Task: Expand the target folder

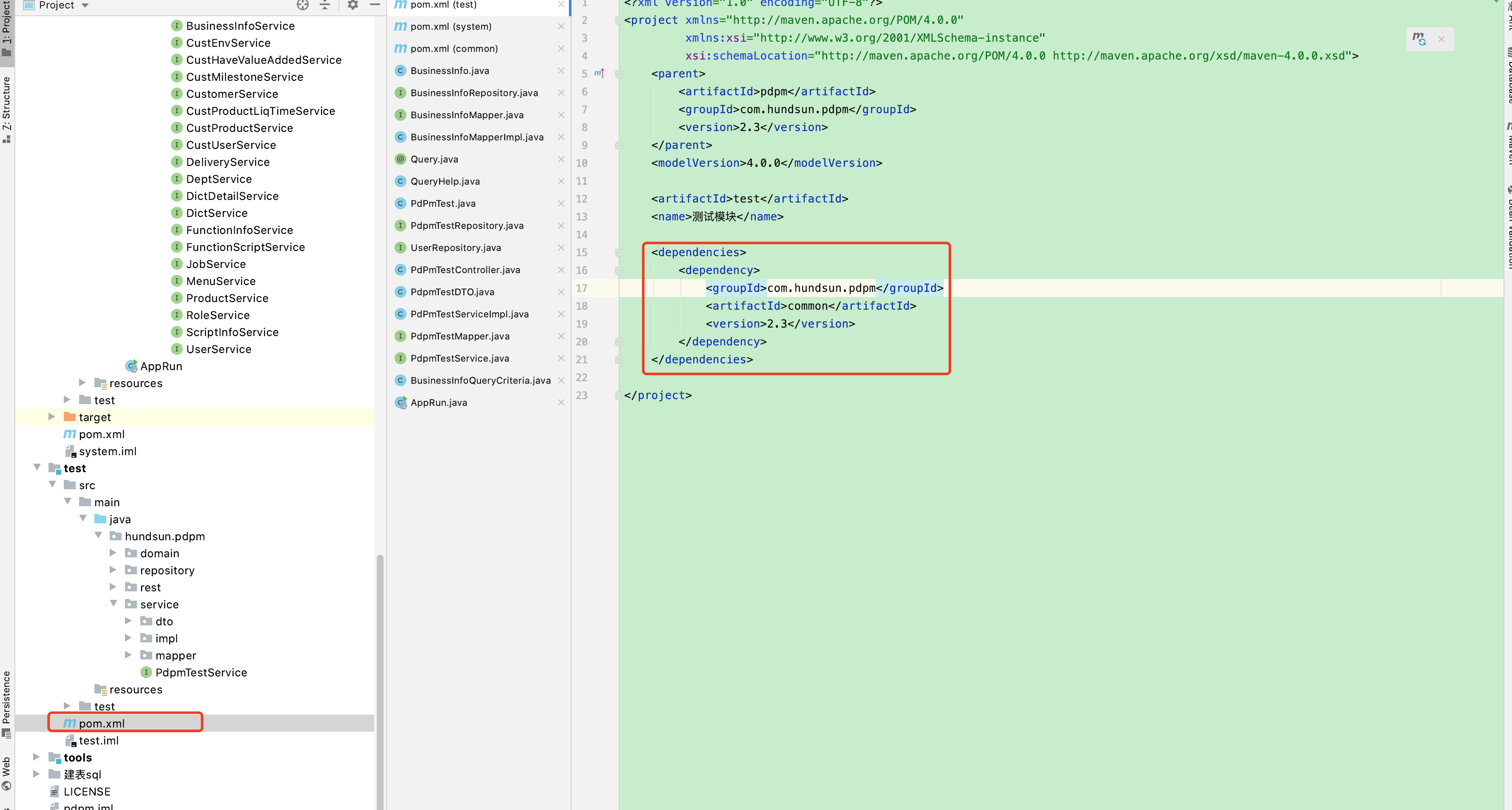Action: coord(51,416)
